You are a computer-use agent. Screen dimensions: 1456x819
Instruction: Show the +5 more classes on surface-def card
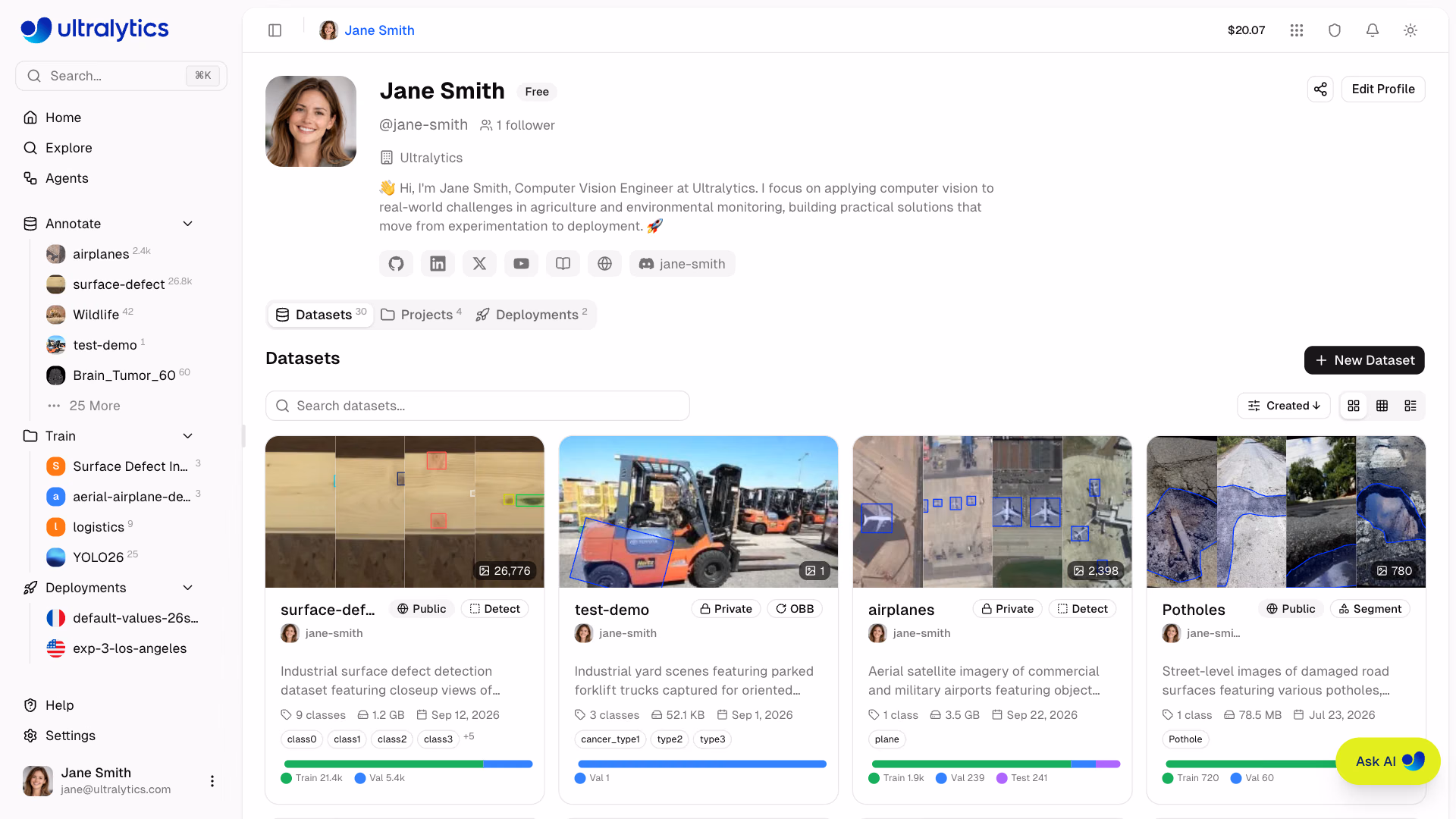(x=469, y=736)
